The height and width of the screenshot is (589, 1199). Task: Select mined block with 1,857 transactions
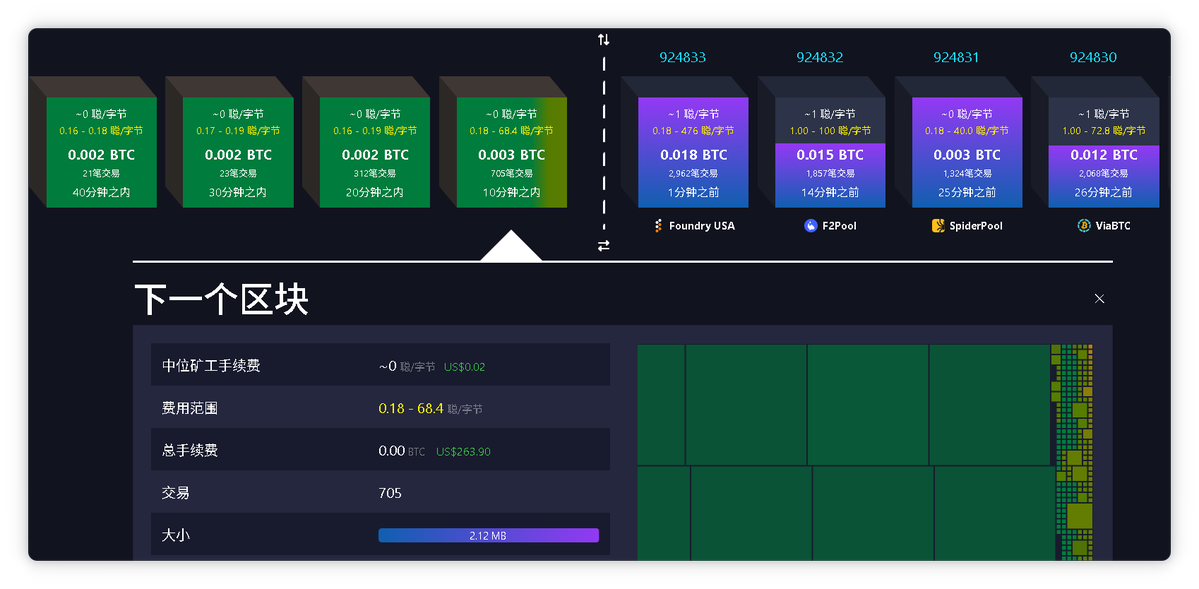(x=830, y=152)
